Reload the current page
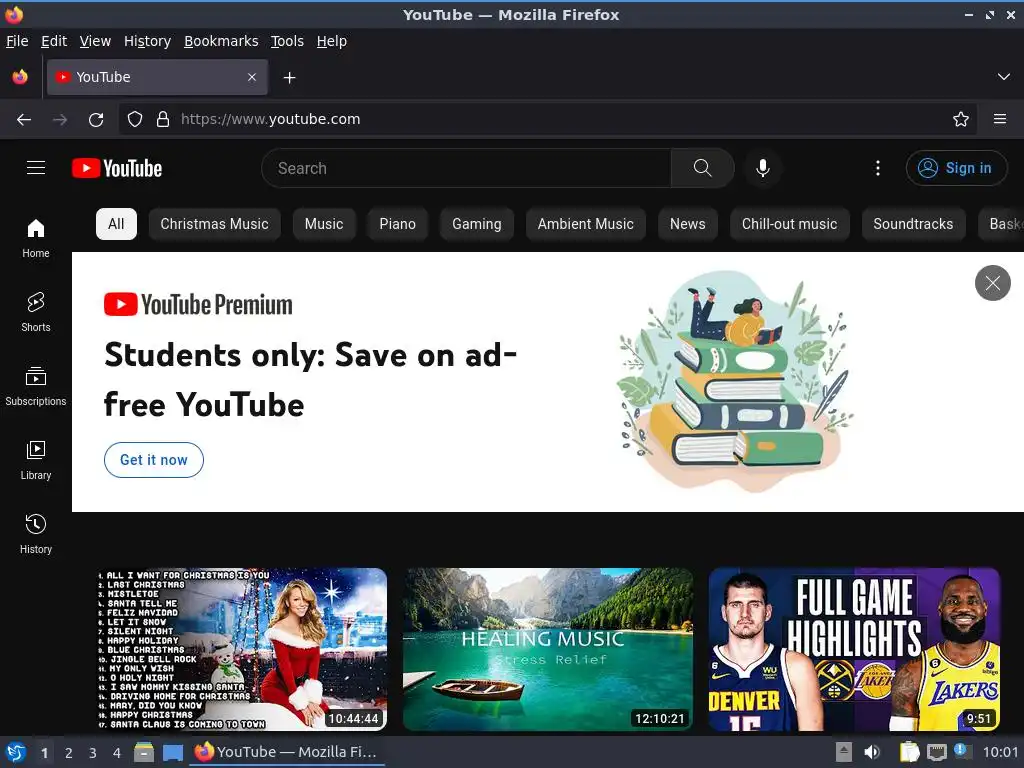Image resolution: width=1024 pixels, height=768 pixels. pos(96,120)
